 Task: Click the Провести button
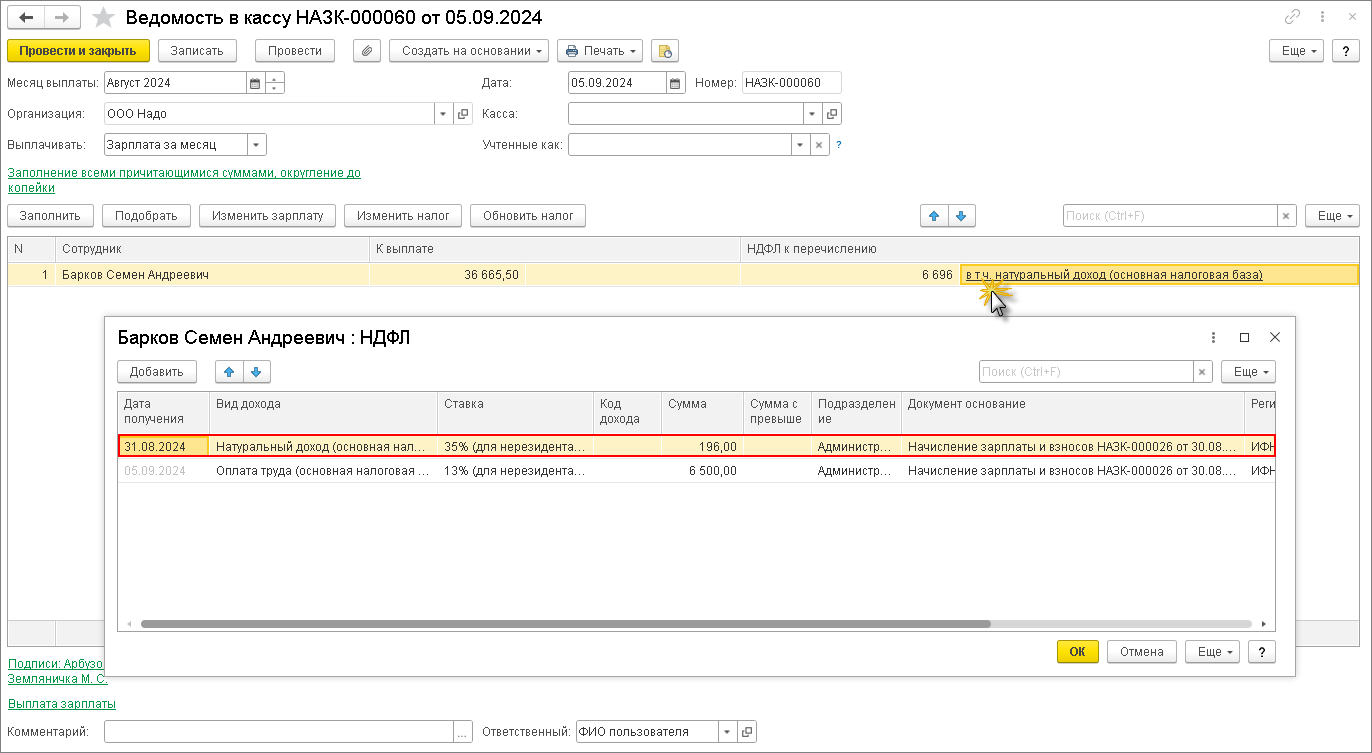click(x=295, y=50)
